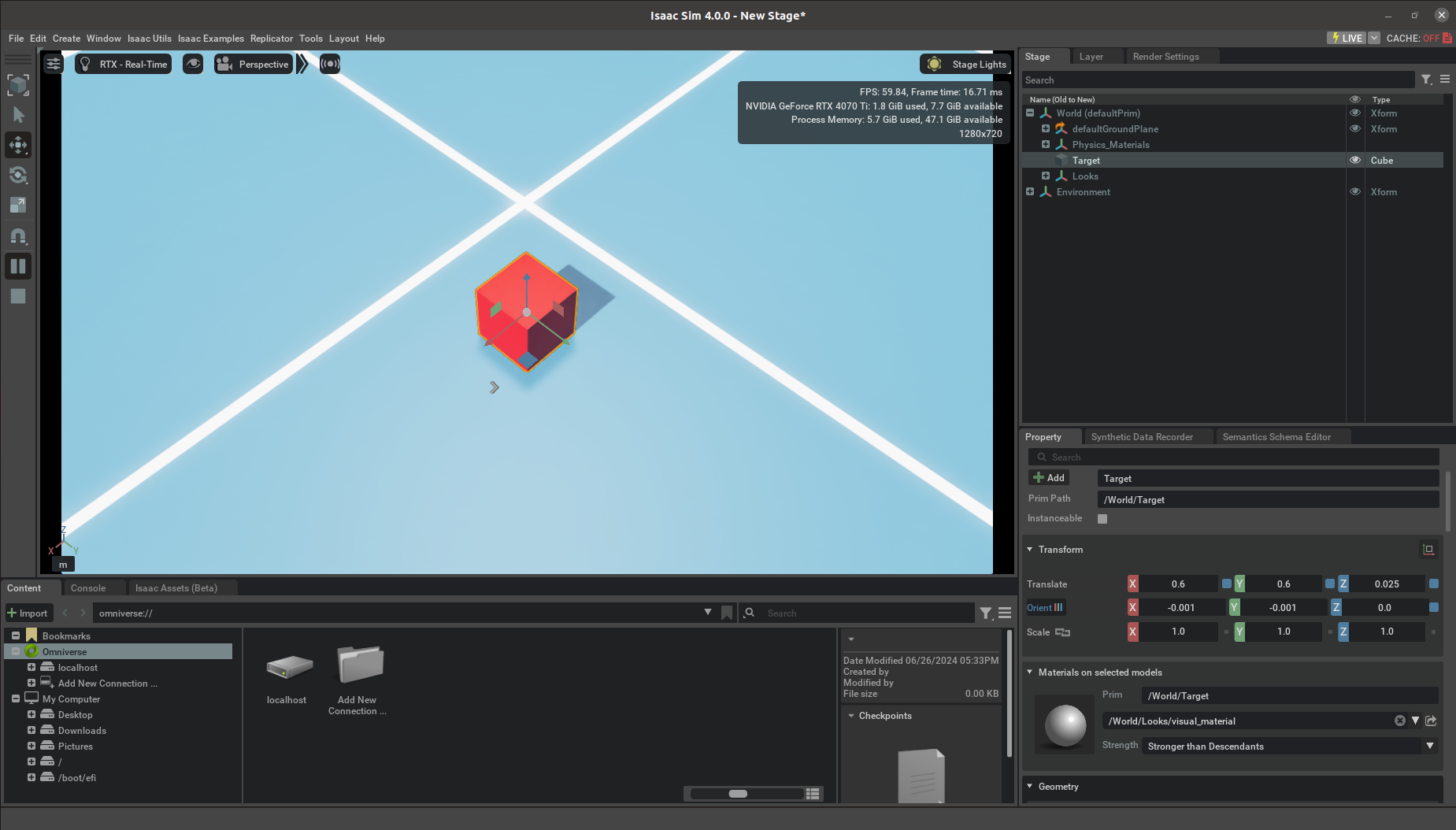Click the viewport streaming waves icon

[330, 64]
